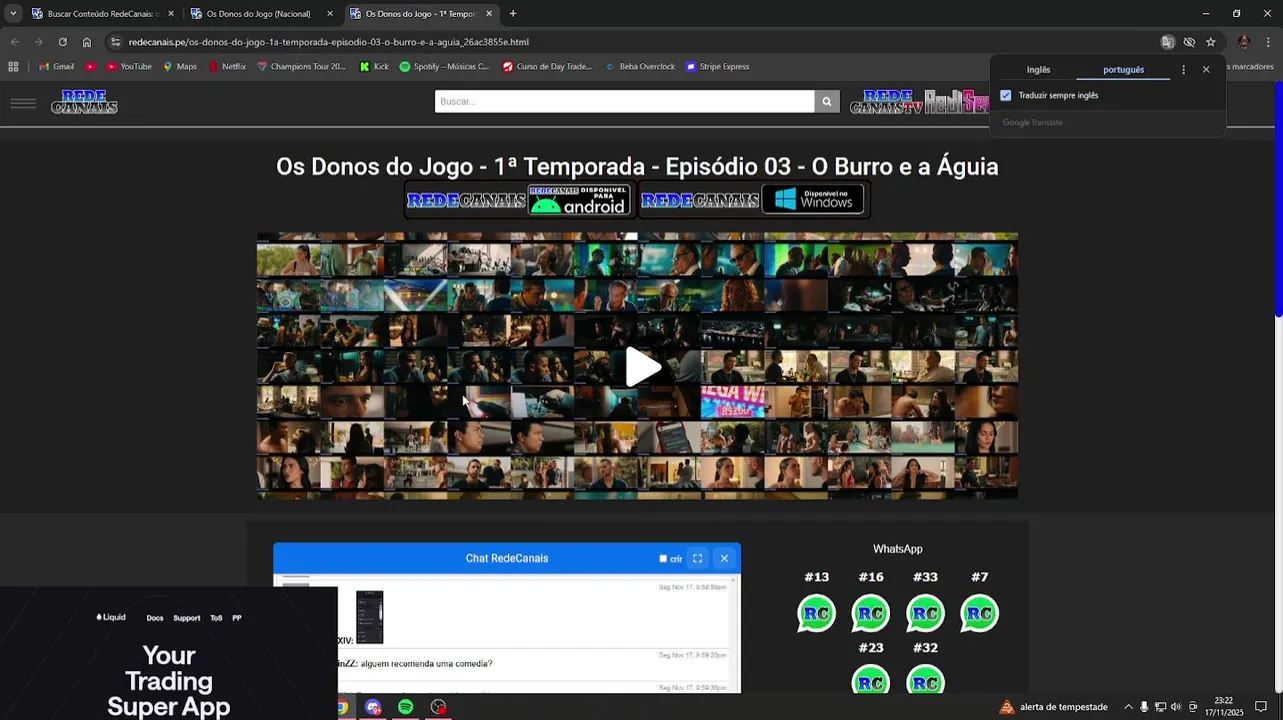Open the Maps bookmark

click(180, 67)
